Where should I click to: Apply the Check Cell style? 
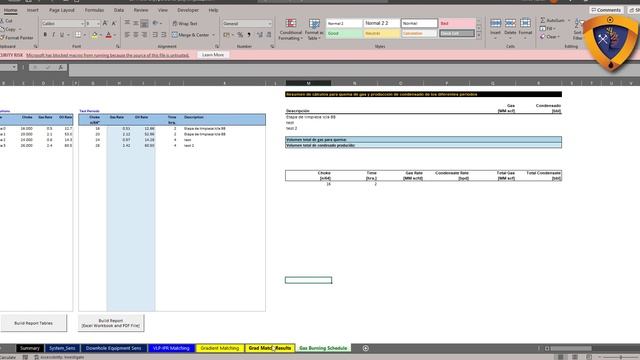coord(457,33)
